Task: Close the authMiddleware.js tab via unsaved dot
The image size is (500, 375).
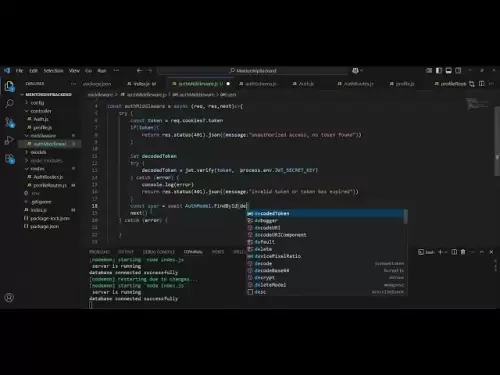Action: (228, 84)
